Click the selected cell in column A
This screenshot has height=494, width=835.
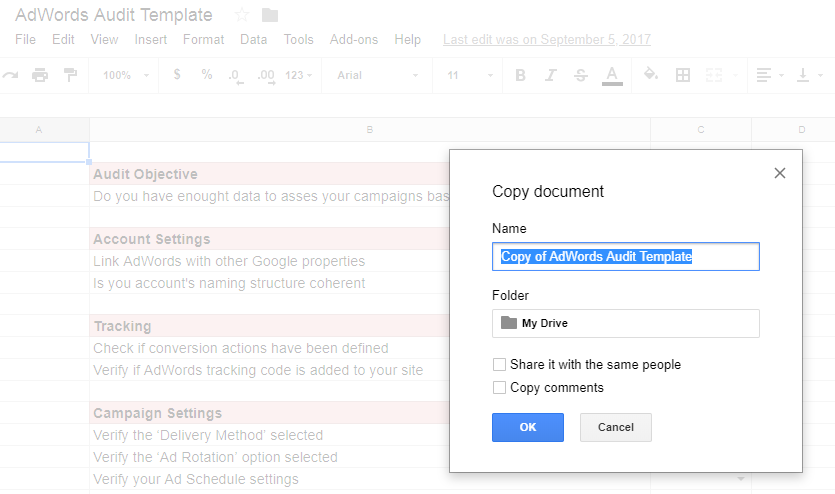point(44,152)
